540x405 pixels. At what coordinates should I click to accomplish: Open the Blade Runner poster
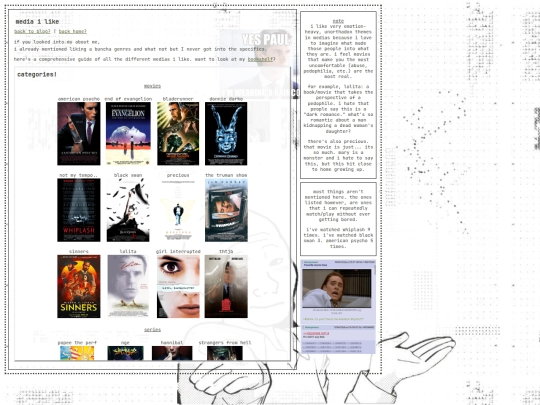click(x=178, y=134)
